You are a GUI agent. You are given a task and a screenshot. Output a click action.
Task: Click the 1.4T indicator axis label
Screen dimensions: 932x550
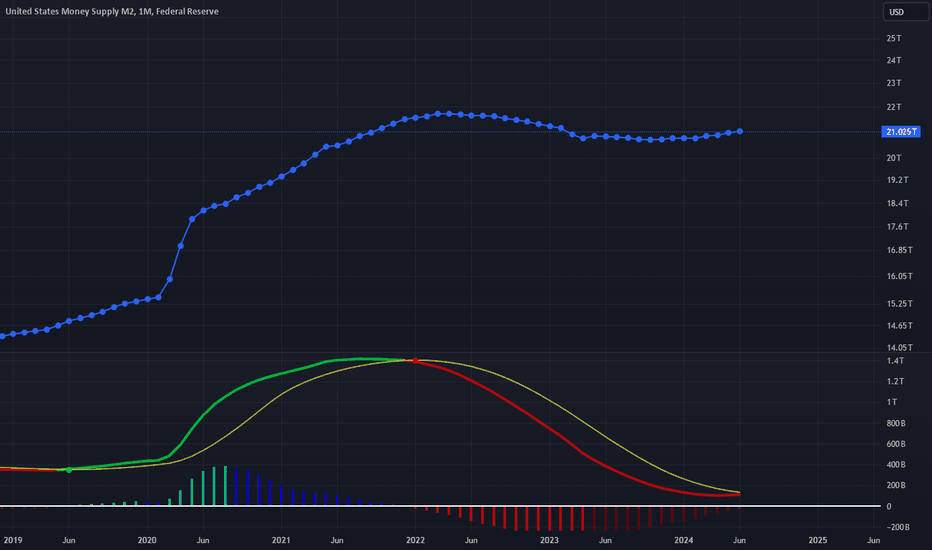pyautogui.click(x=896, y=361)
